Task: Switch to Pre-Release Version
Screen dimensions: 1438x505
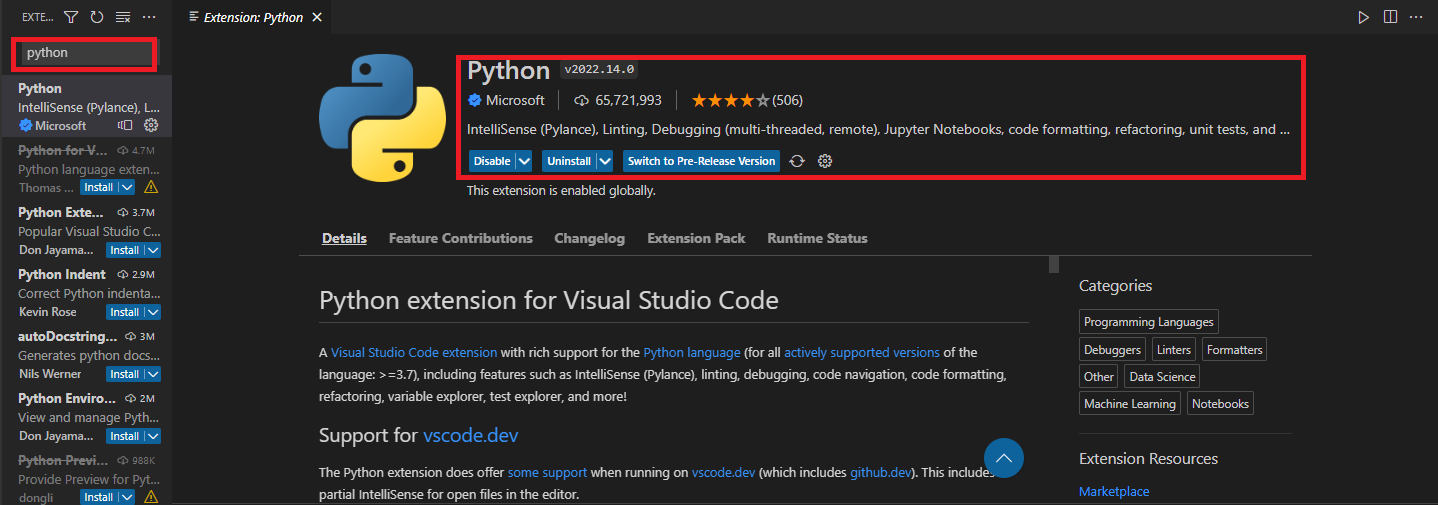Action: click(701, 161)
